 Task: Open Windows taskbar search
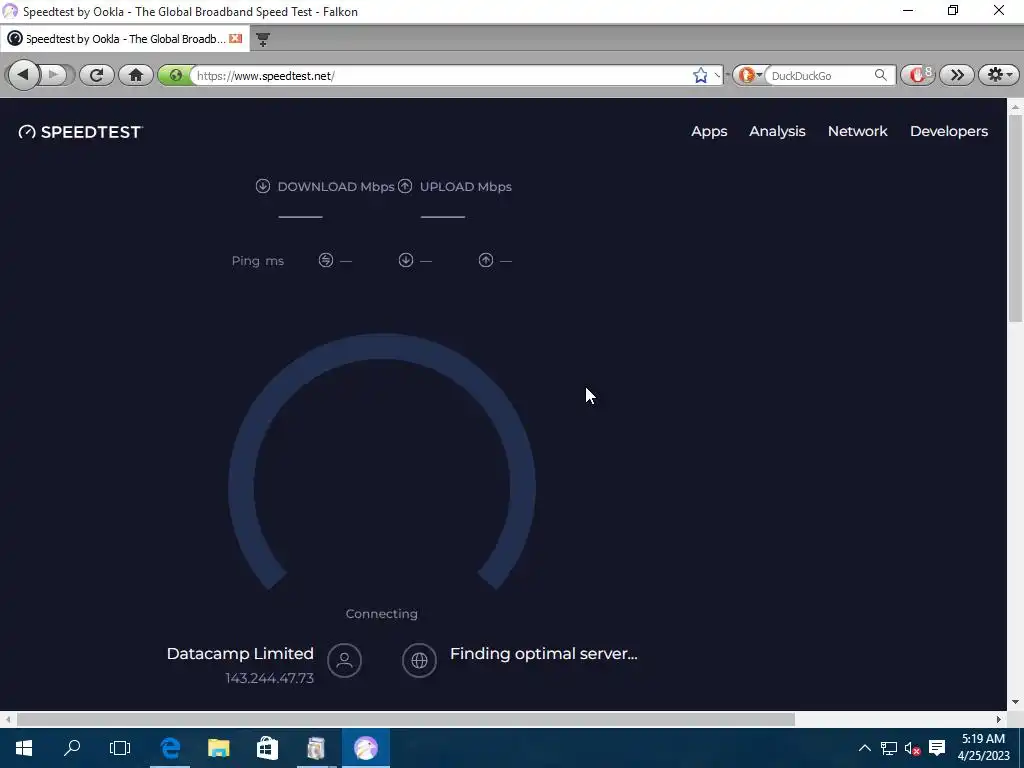[x=72, y=748]
